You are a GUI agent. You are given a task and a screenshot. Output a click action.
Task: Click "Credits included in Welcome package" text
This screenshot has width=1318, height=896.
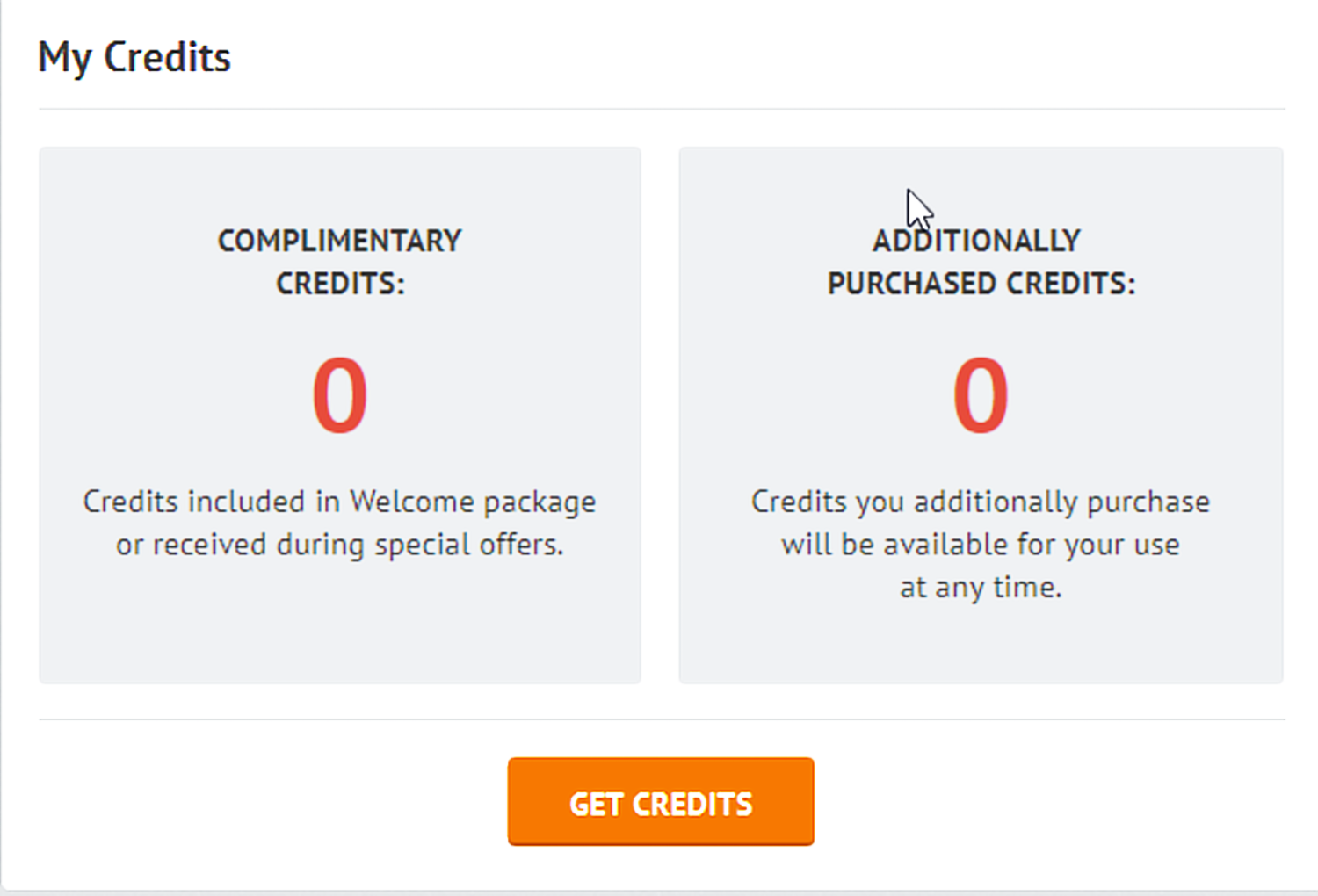click(340, 502)
